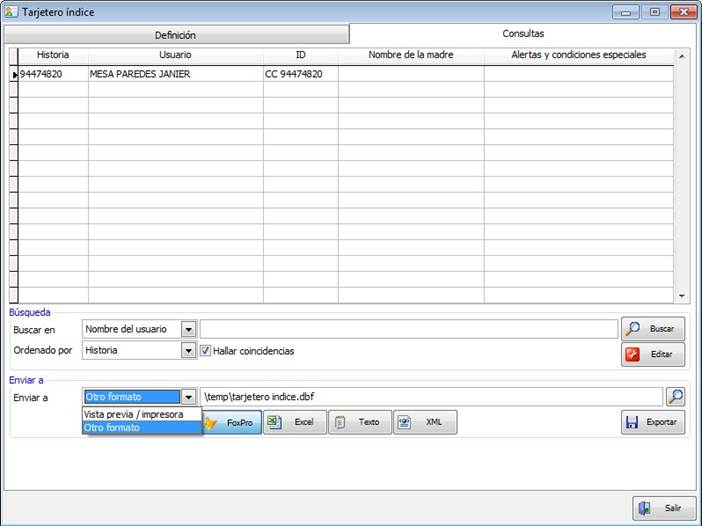Close the Tarjetero índice window
Screen dimensions: 702x526
pos(683,12)
